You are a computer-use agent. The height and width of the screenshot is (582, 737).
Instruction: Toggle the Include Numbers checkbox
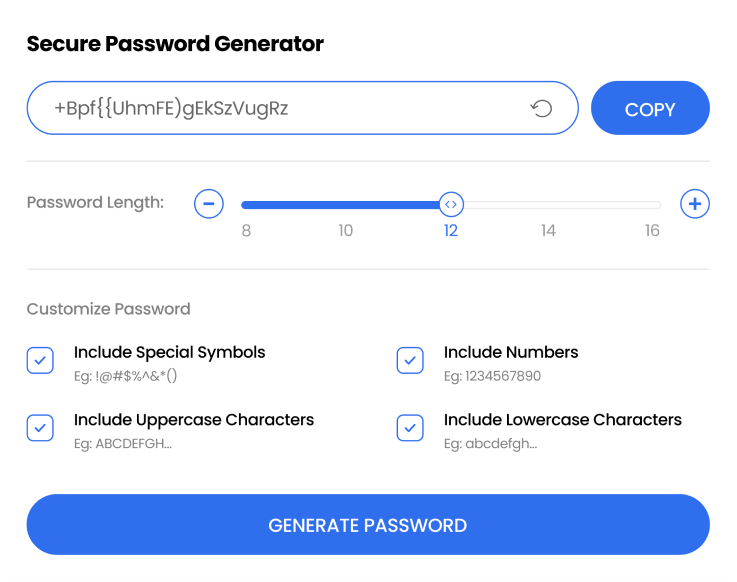[x=410, y=361]
